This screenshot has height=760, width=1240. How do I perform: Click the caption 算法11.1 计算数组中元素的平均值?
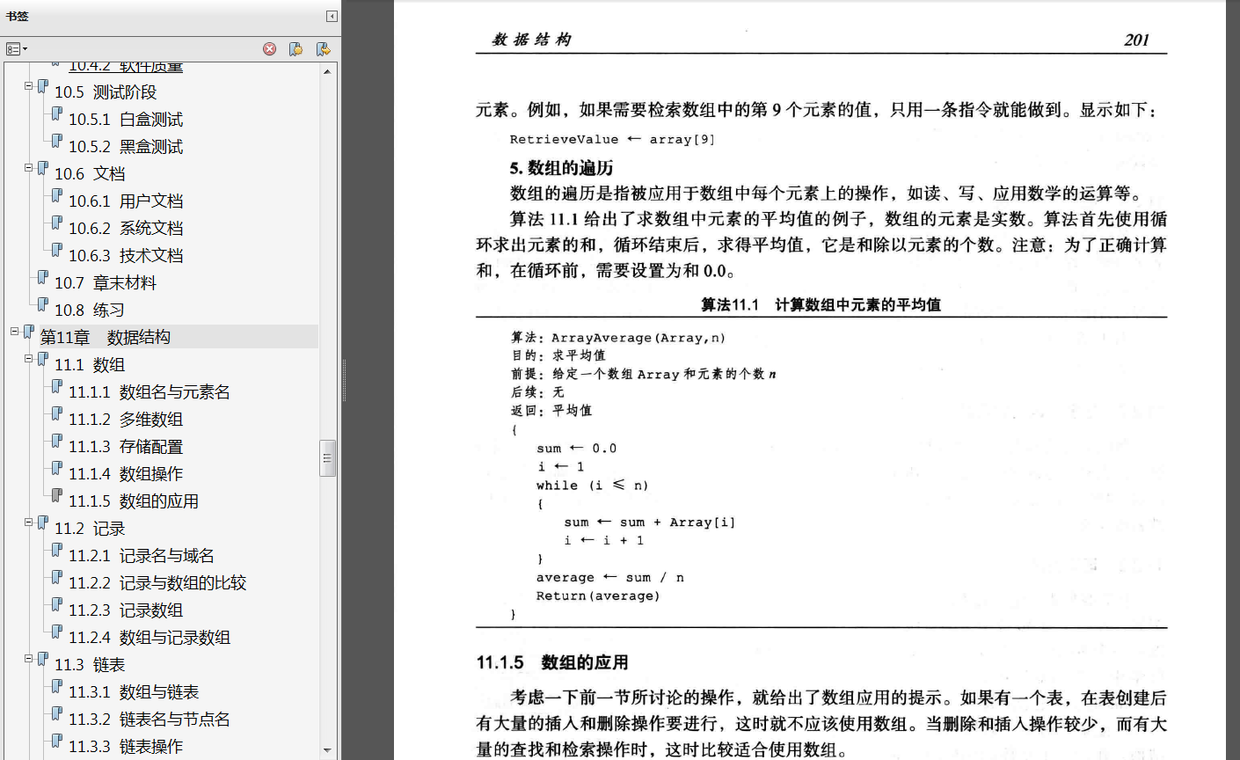tap(821, 305)
